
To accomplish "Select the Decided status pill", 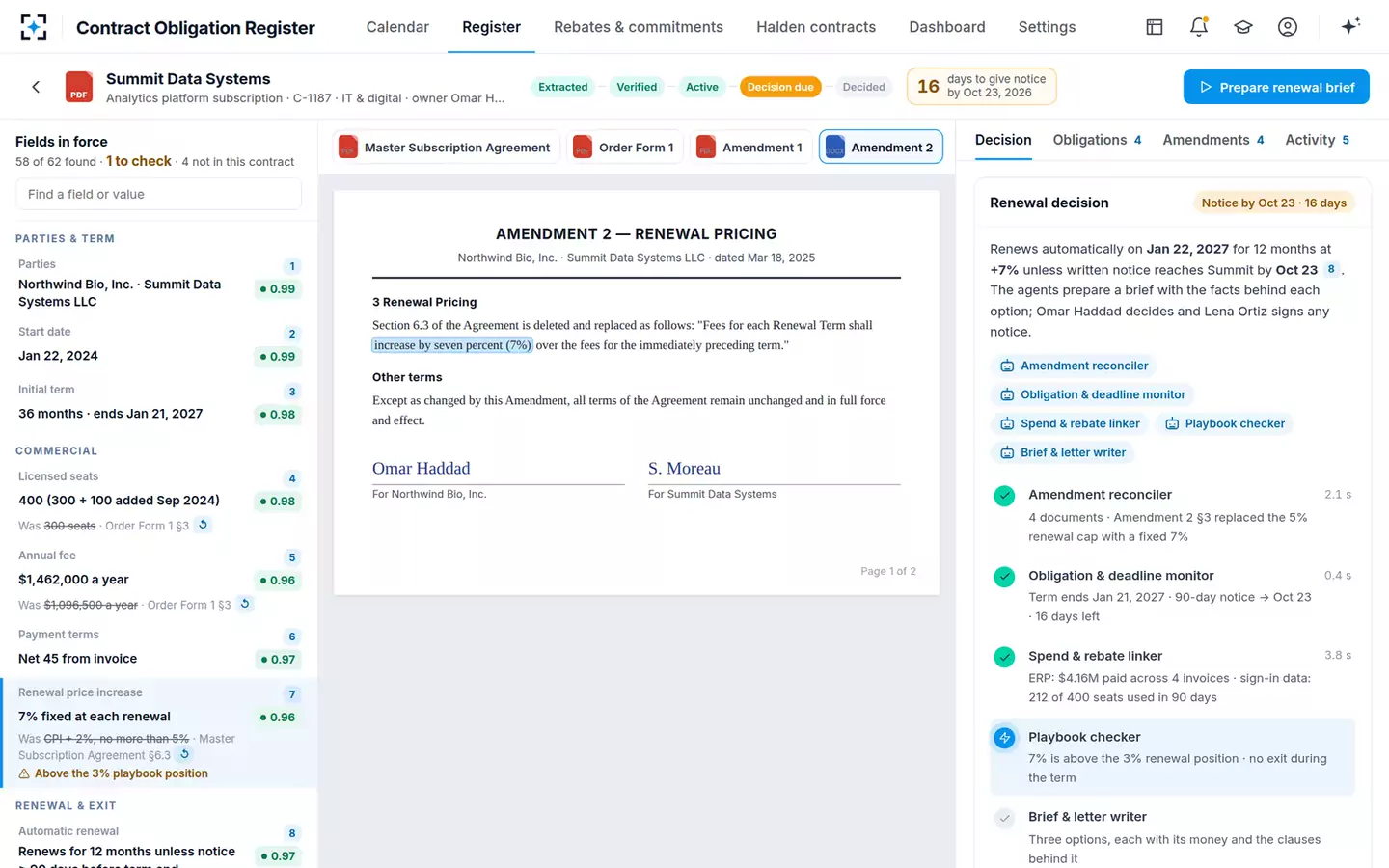I will [863, 87].
